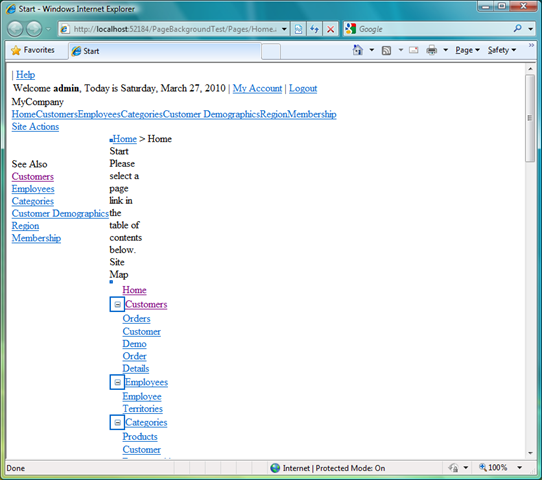Click the Refresh page icon
The height and width of the screenshot is (480, 542).
314,29
